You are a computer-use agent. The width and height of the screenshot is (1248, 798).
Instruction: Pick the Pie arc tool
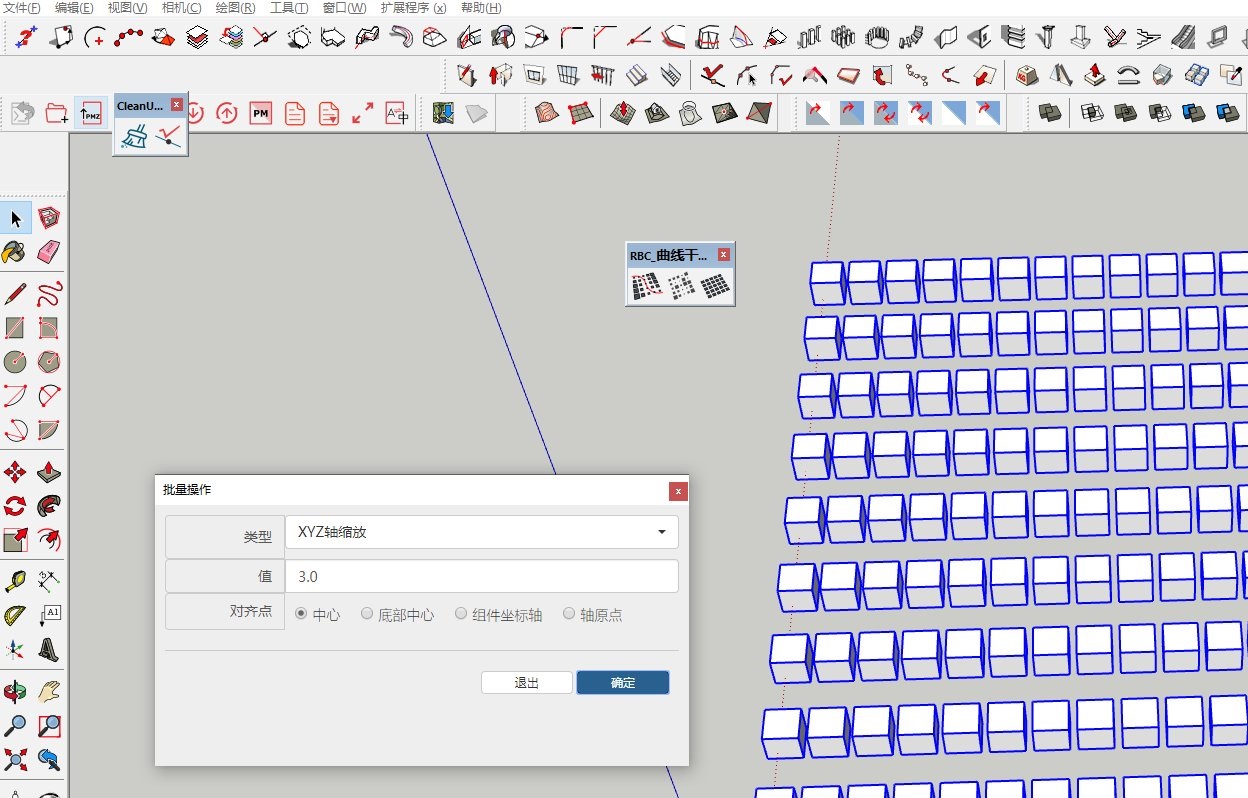(49, 430)
